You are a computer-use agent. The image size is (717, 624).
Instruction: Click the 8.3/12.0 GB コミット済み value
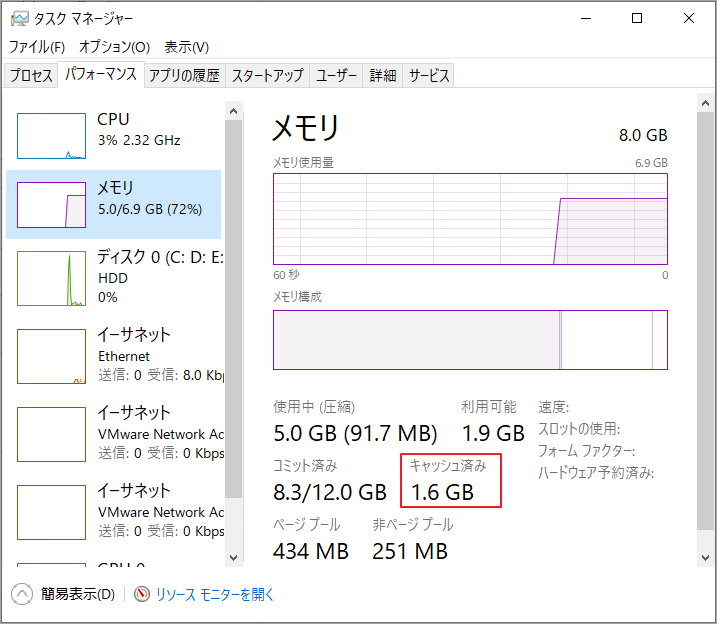(330, 492)
